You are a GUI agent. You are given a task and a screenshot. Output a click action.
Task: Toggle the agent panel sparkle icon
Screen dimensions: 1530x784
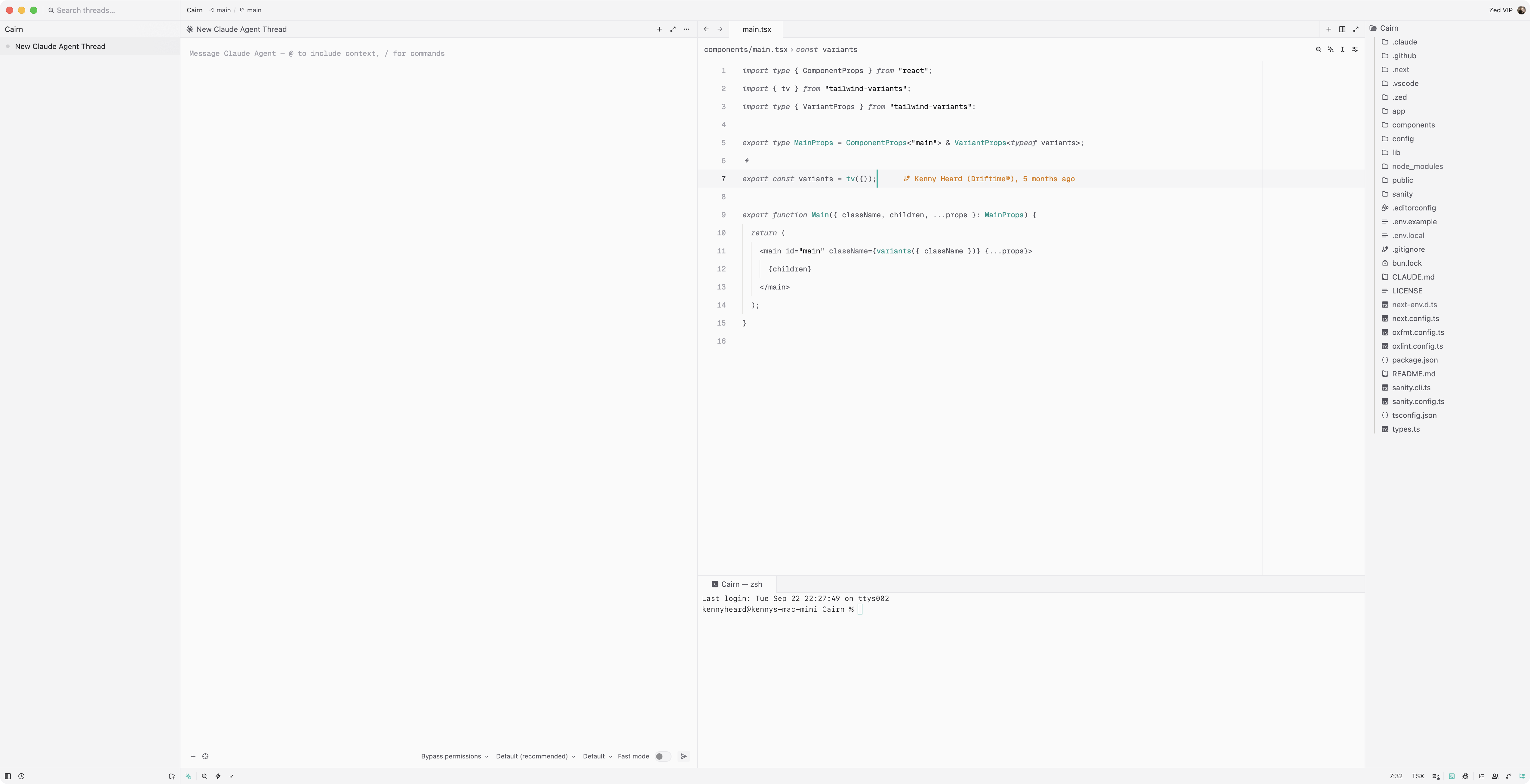pos(188,776)
